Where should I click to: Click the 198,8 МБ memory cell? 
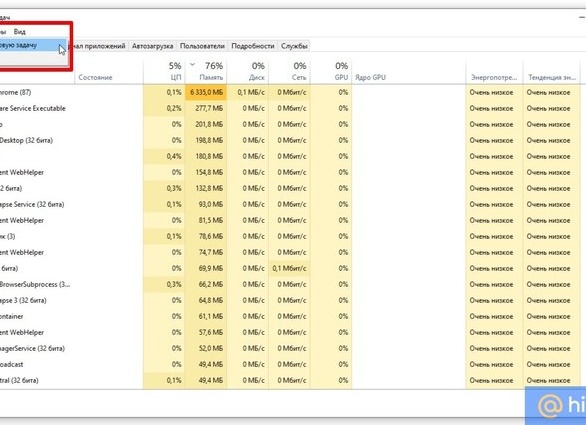206,140
